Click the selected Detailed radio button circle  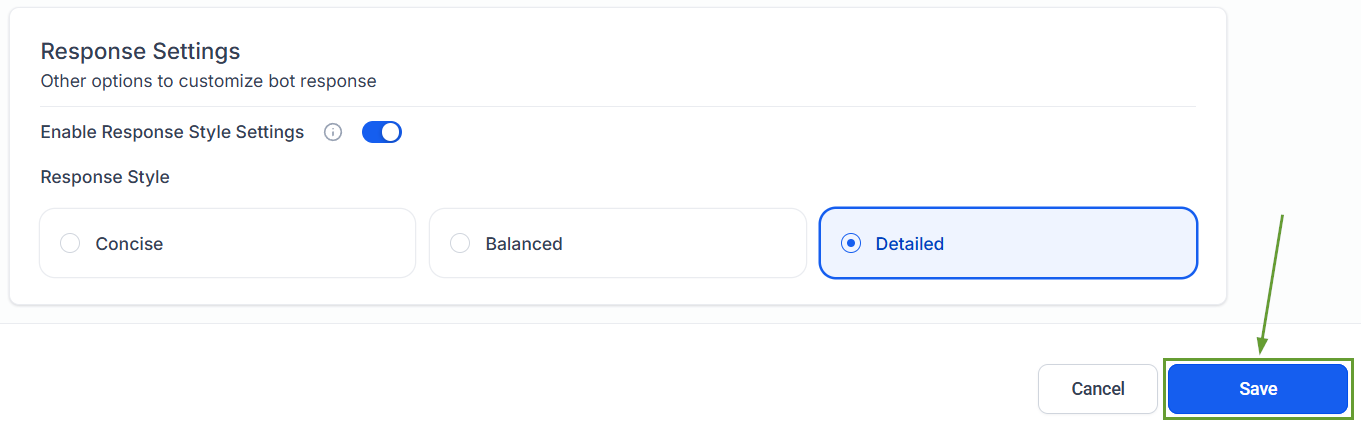click(851, 243)
